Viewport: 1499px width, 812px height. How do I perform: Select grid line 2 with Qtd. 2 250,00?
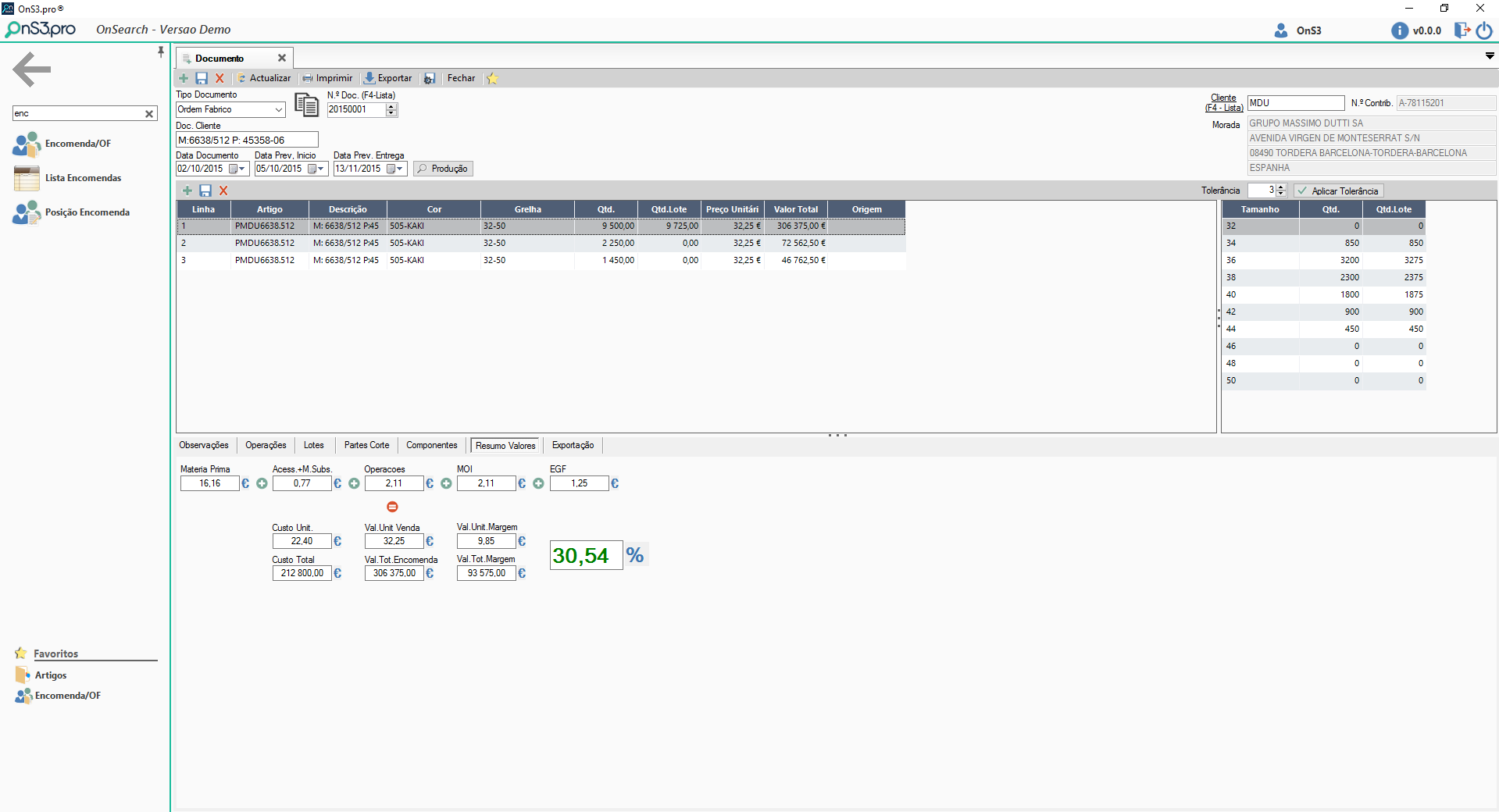pos(541,244)
